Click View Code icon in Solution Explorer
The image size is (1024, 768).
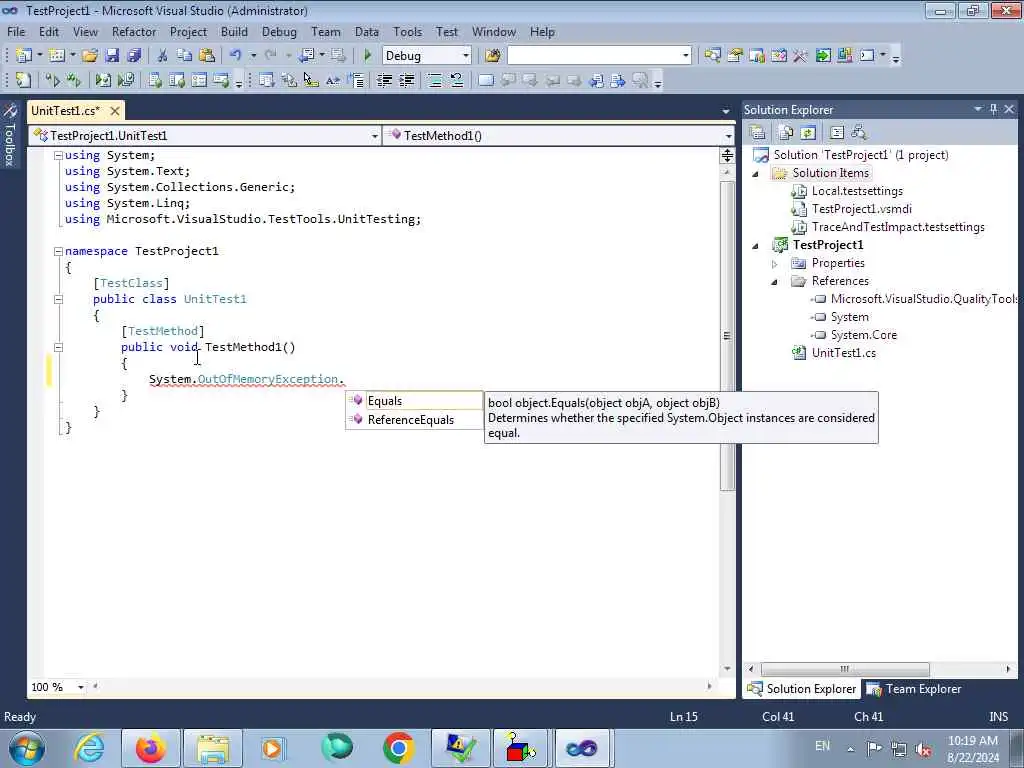837,133
